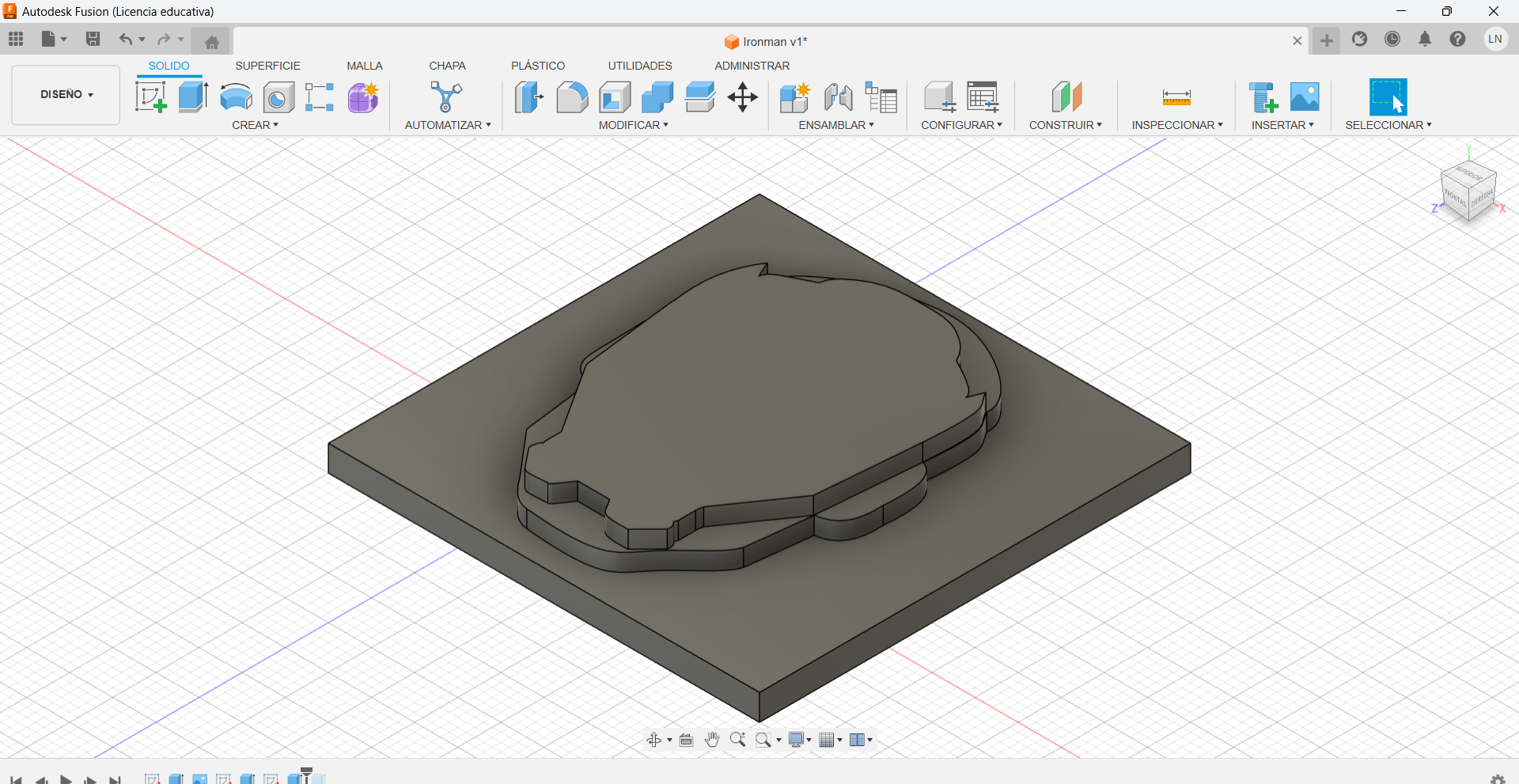
Task: Switch to the PLÁSTICO tab
Action: (x=538, y=66)
